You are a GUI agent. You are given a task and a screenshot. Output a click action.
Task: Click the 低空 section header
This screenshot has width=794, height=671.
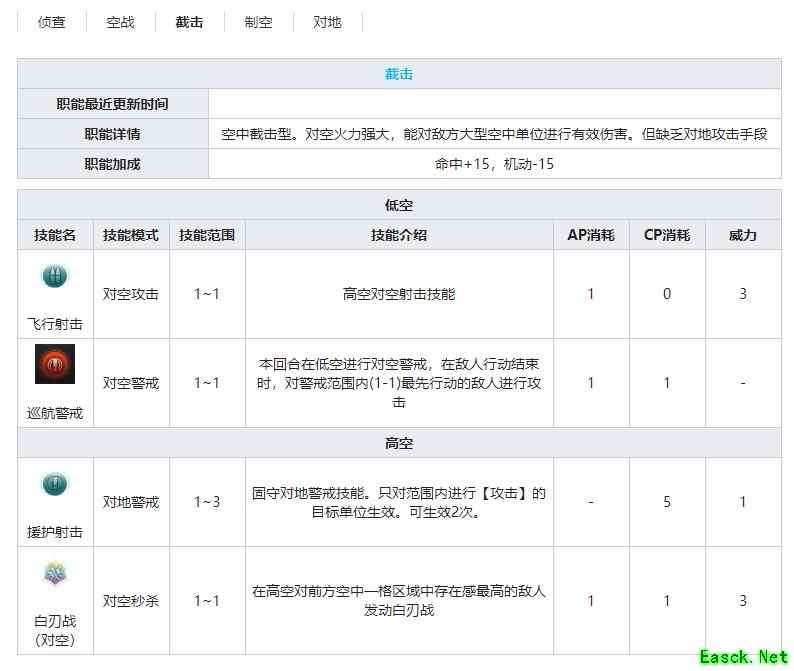coord(399,205)
